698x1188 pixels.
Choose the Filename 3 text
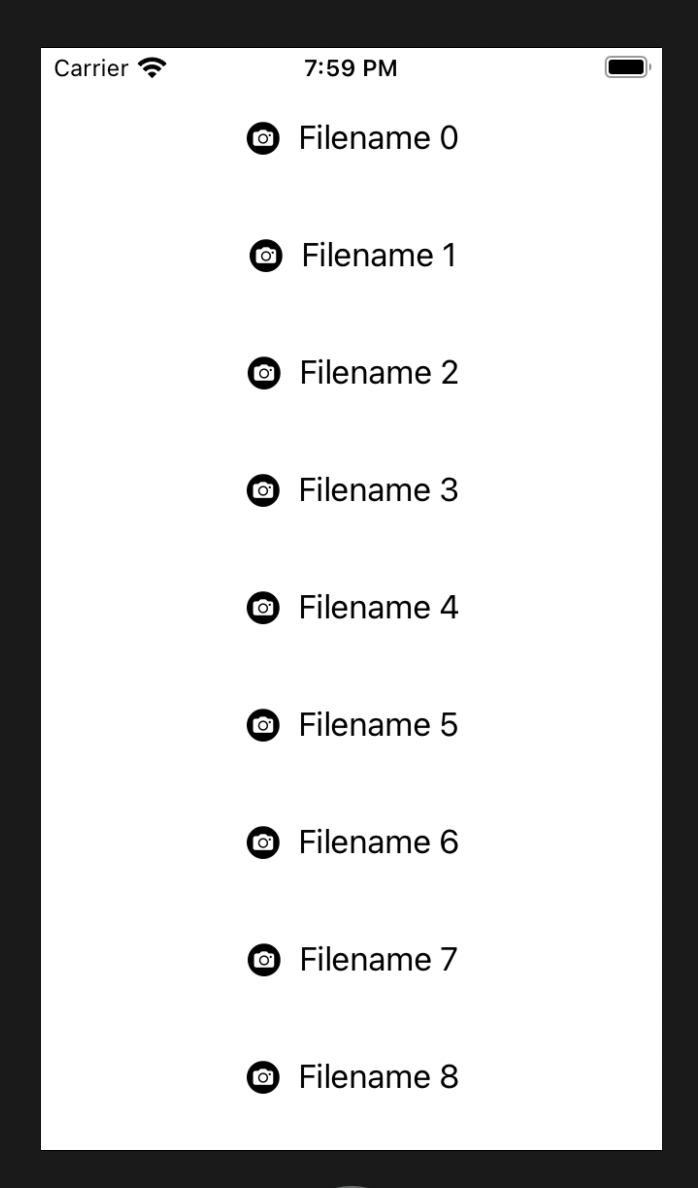[x=378, y=490]
